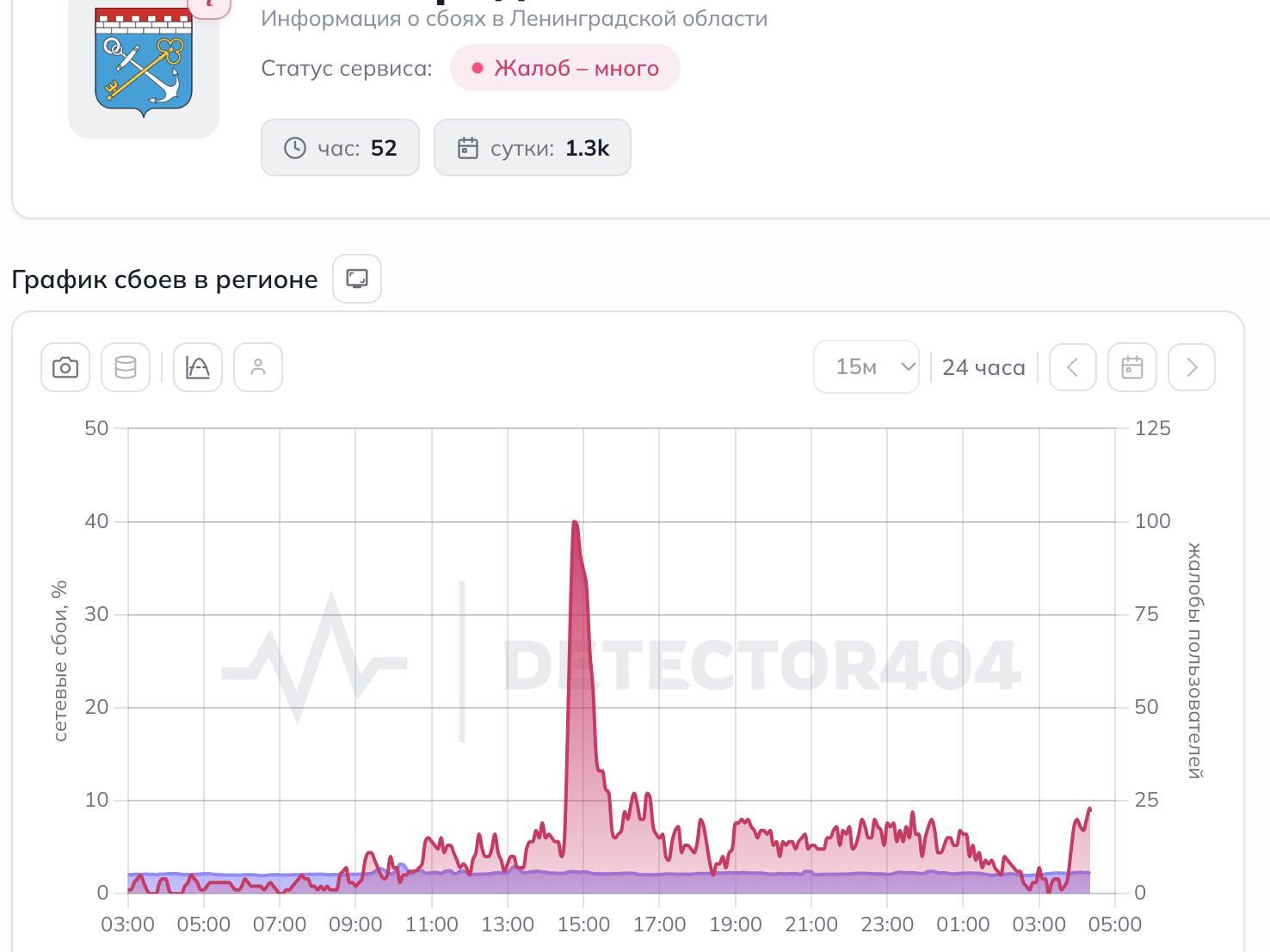Select the час: 52 counter button
1270x952 pixels.
[x=340, y=148]
